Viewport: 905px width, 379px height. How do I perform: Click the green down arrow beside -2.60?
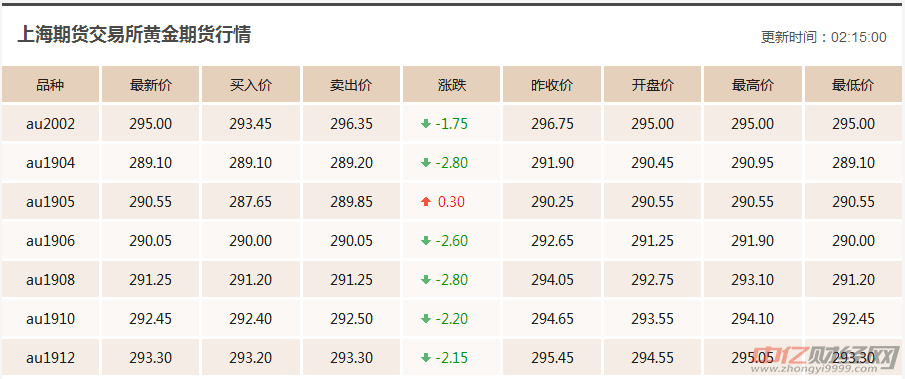426,241
